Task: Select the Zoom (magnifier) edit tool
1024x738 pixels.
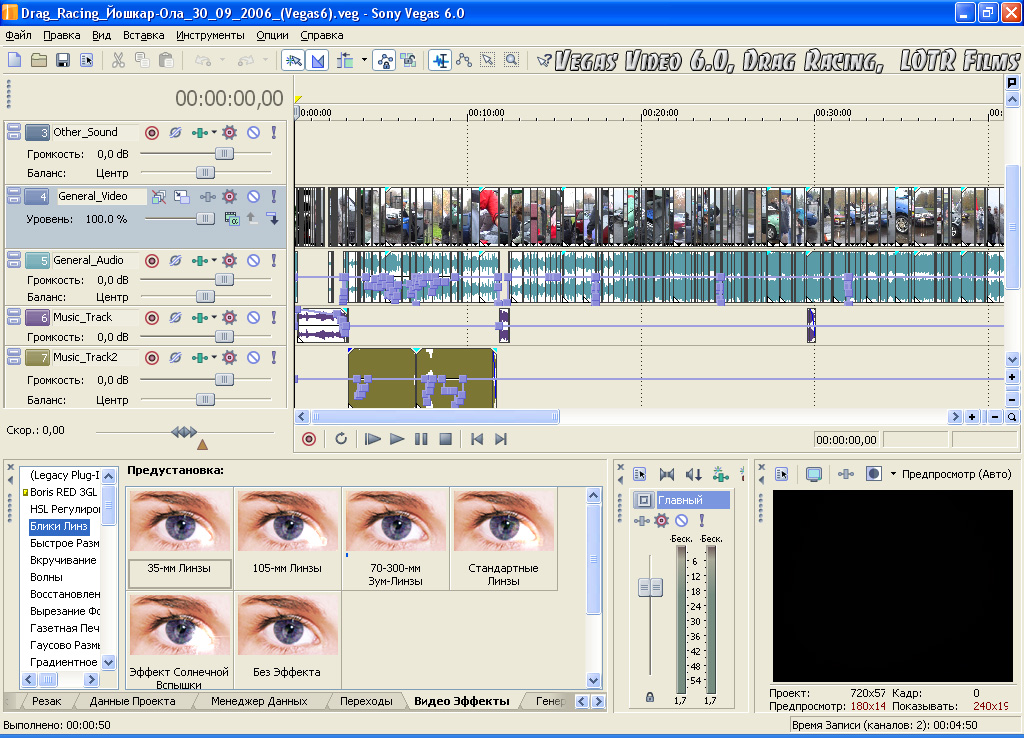Action: pyautogui.click(x=512, y=61)
